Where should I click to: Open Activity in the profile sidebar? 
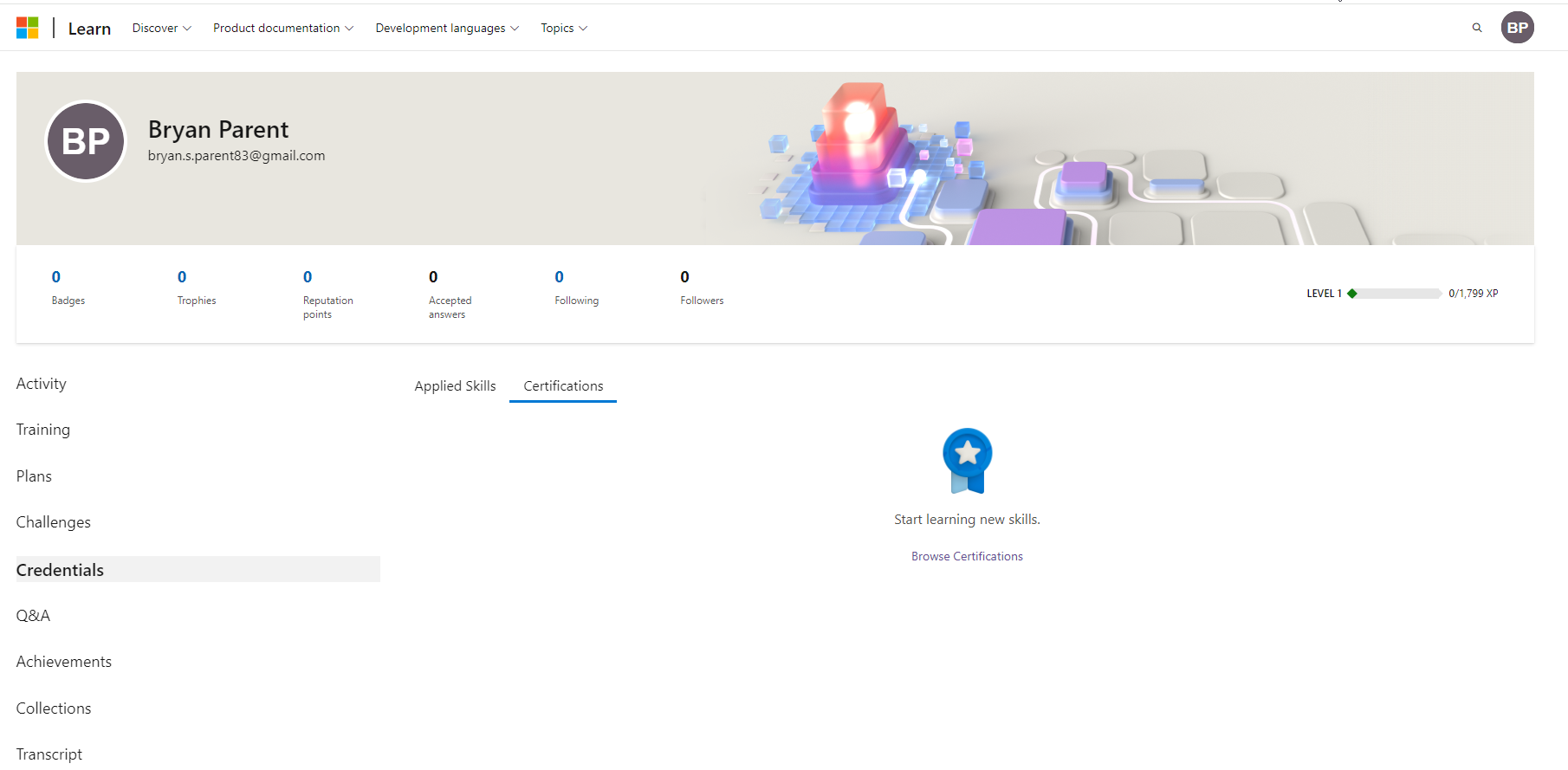[42, 384]
